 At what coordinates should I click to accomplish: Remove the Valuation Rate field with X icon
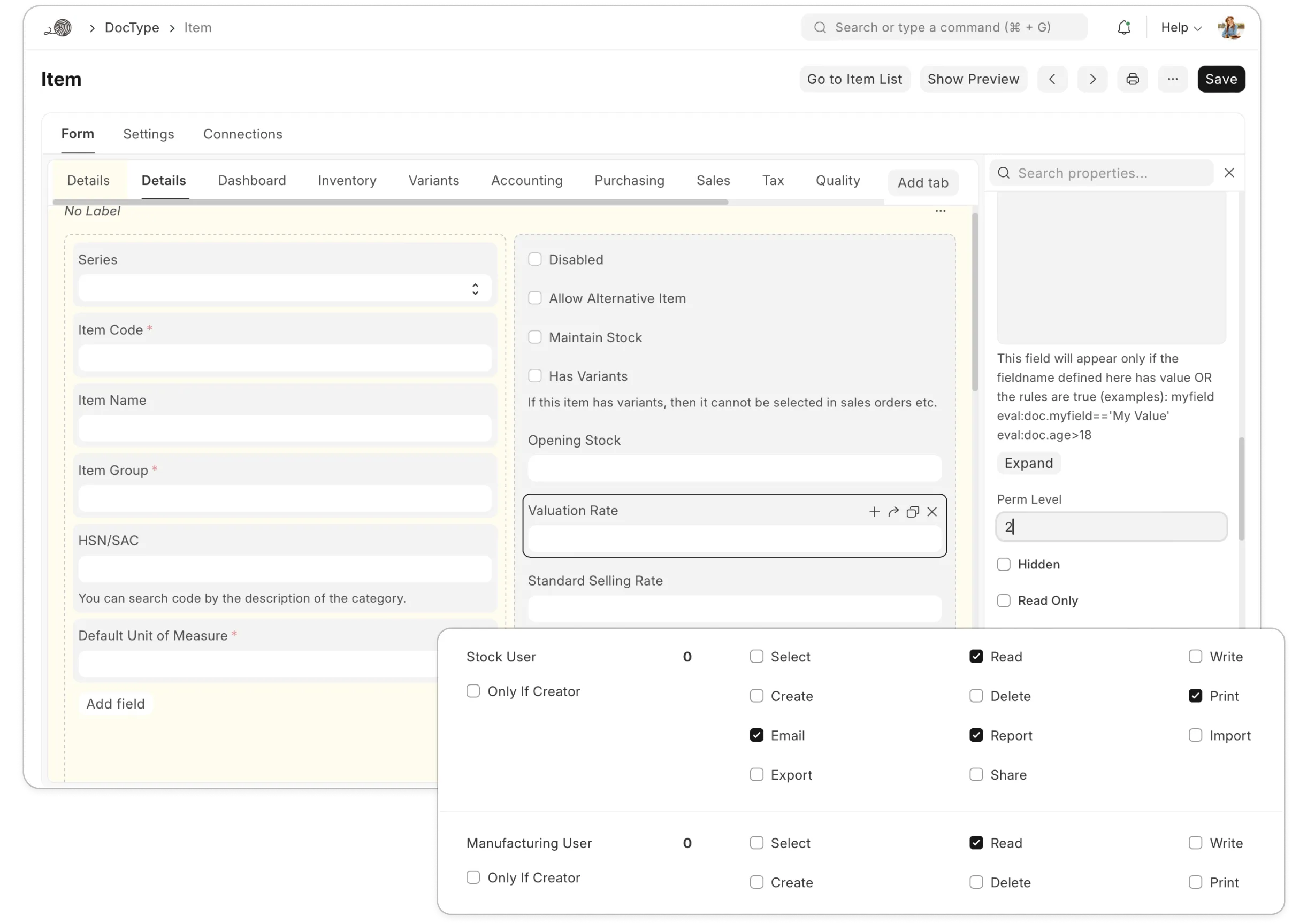point(932,512)
